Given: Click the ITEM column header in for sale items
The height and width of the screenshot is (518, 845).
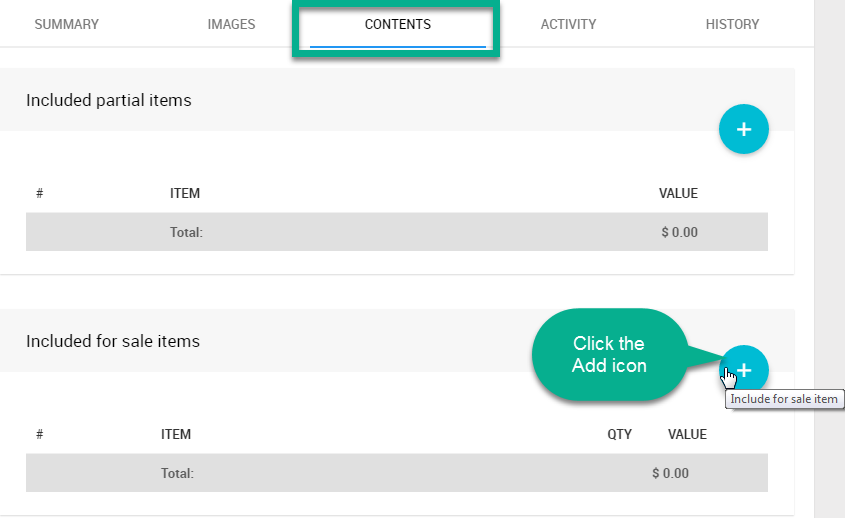Looking at the screenshot, I should click(x=176, y=434).
